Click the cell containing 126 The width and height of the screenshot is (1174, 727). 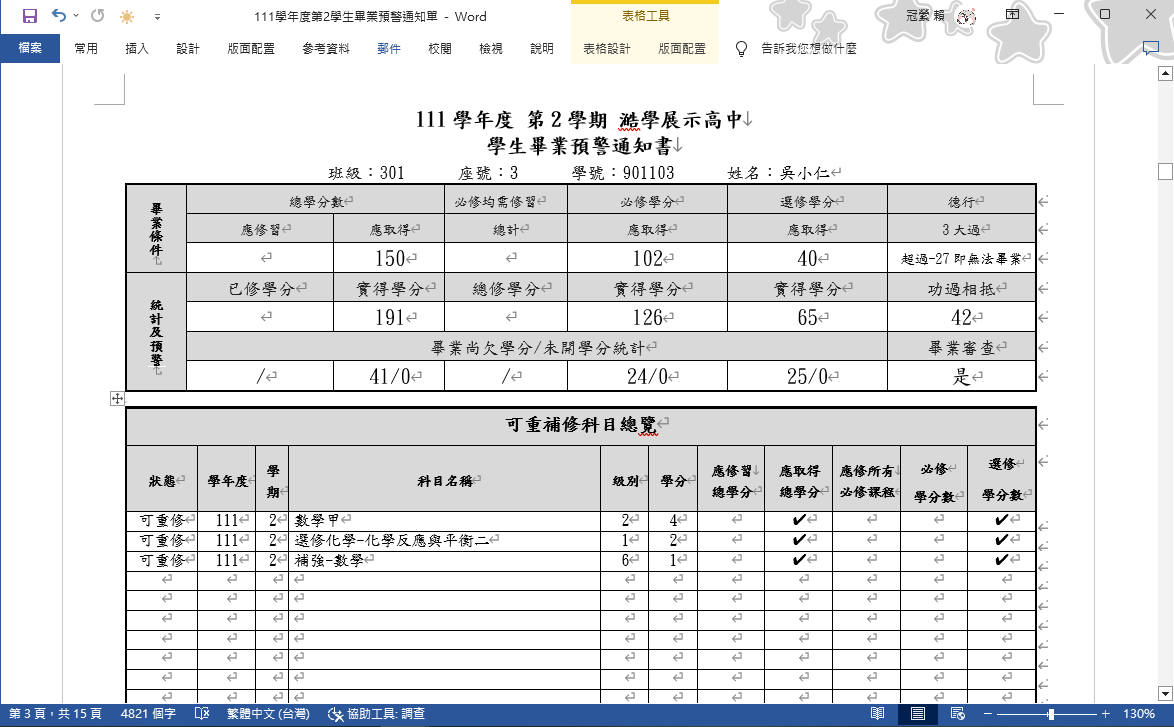pos(647,317)
